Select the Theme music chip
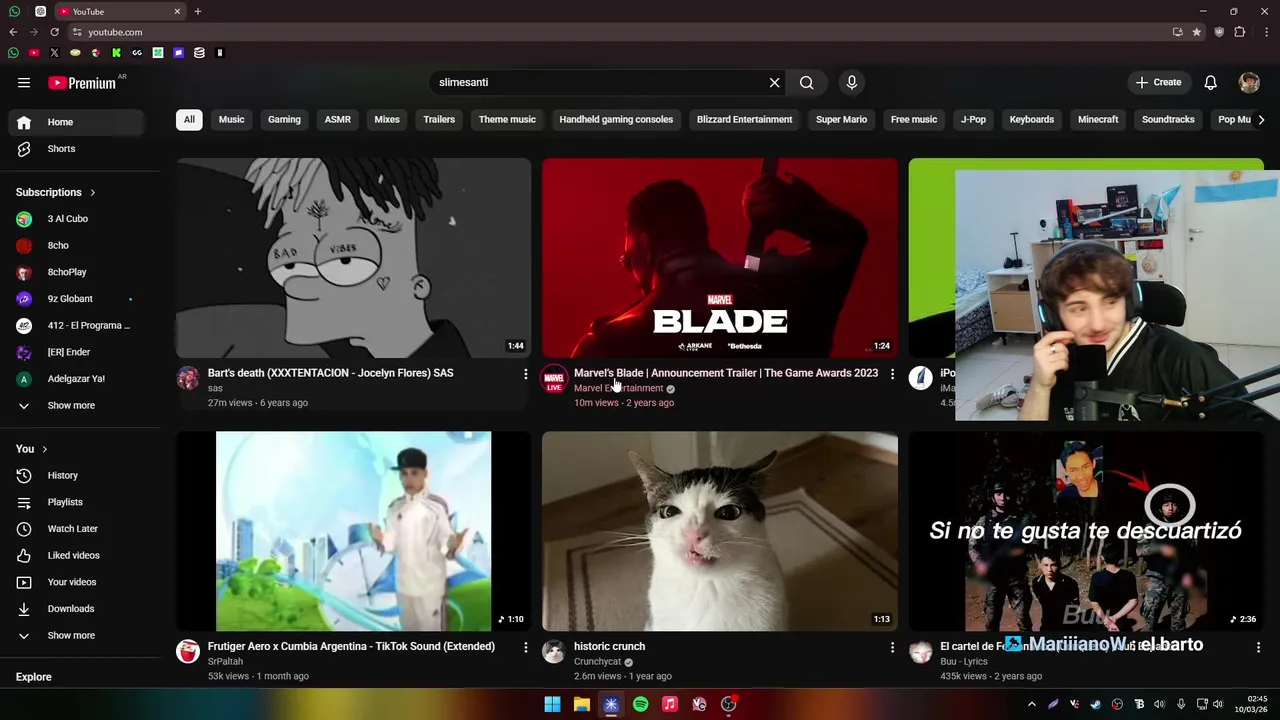 [x=507, y=120]
